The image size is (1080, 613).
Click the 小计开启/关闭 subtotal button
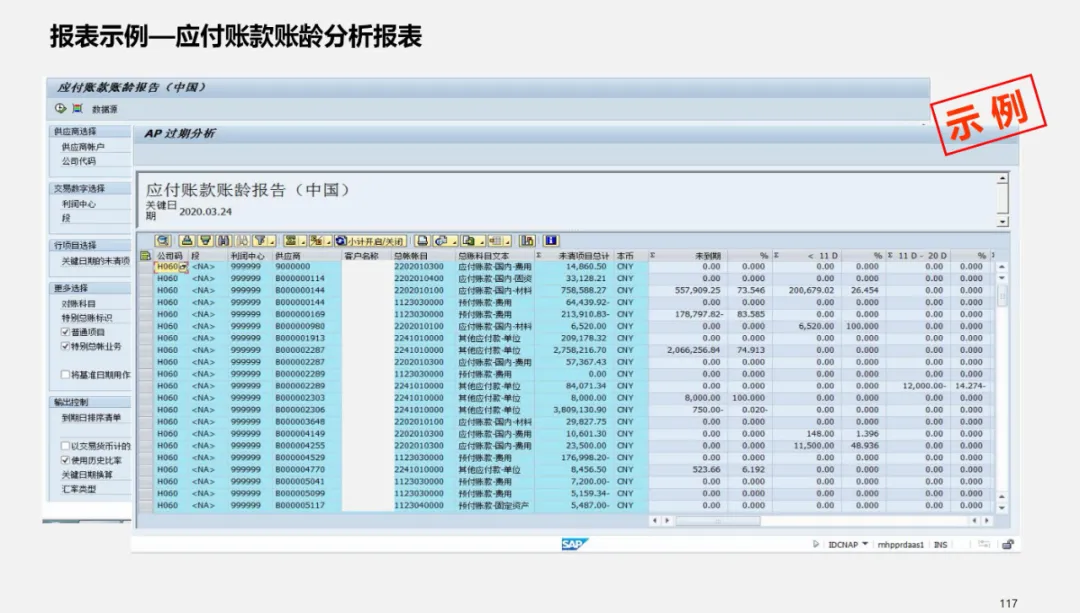click(x=371, y=241)
